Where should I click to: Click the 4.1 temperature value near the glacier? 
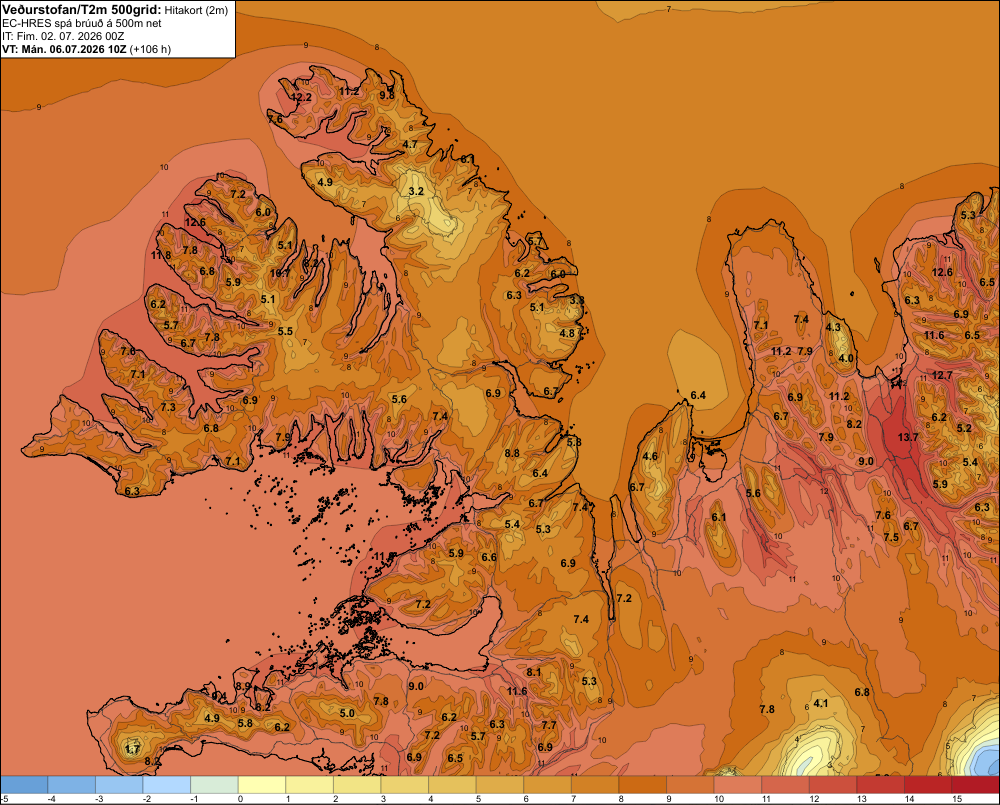point(821,703)
